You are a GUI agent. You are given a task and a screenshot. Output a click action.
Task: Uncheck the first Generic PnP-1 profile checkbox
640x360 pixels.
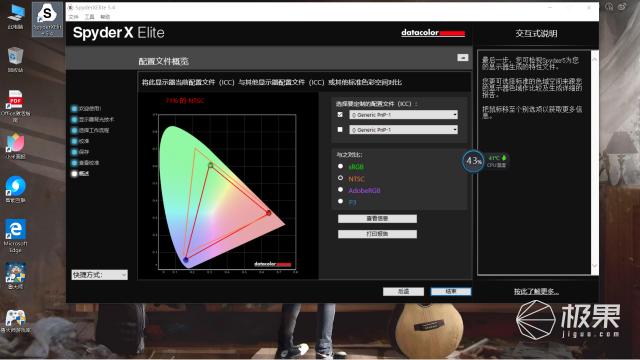340,115
